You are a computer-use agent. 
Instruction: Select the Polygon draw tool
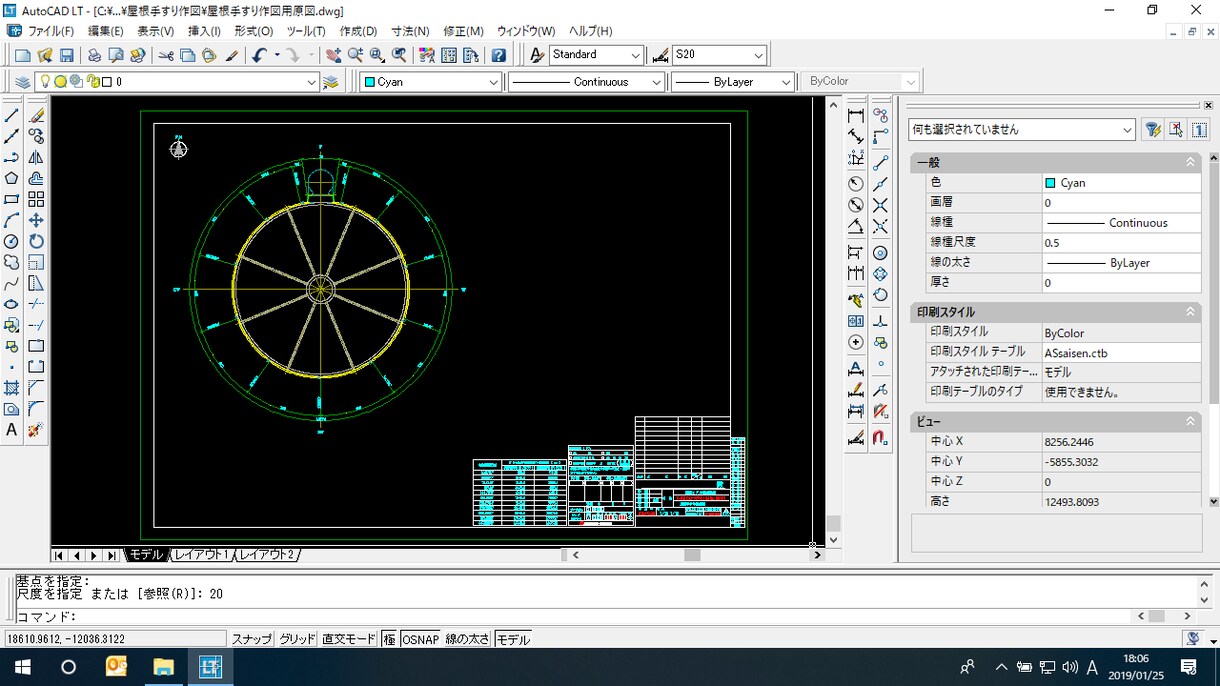tap(12, 178)
